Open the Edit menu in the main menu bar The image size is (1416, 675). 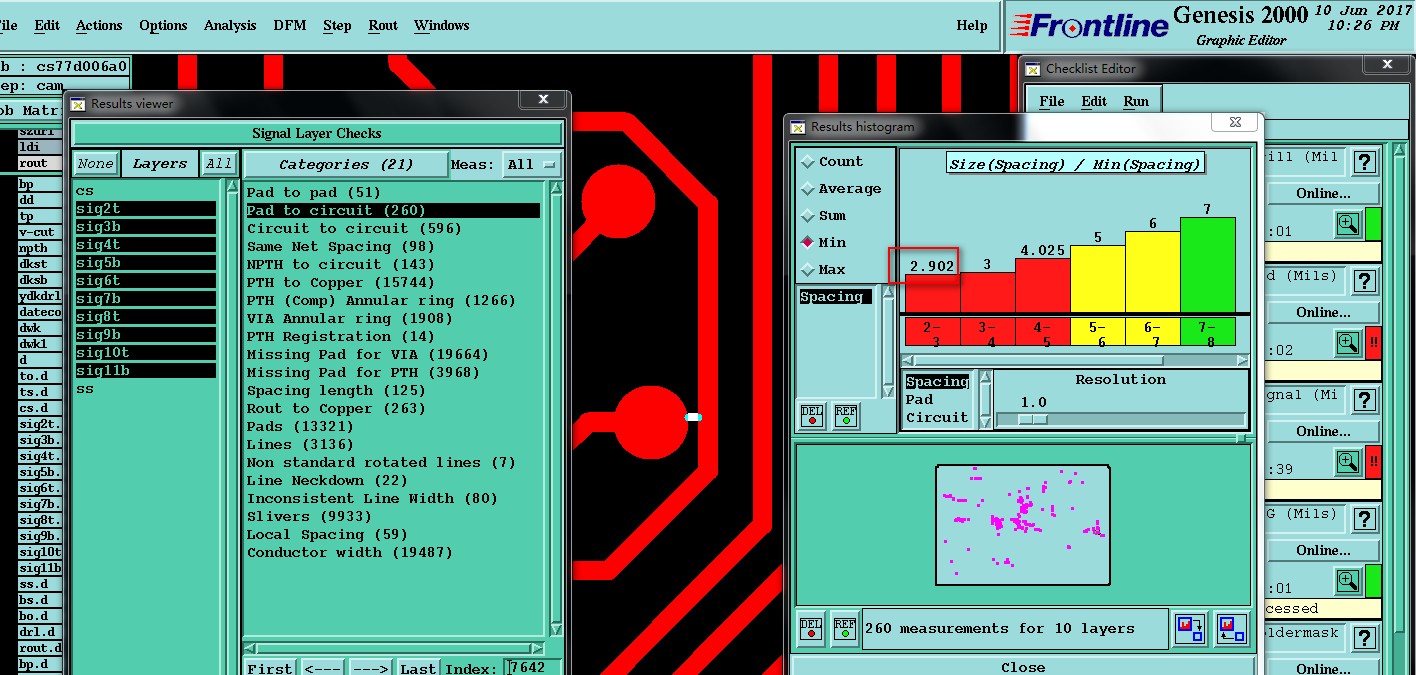point(47,25)
